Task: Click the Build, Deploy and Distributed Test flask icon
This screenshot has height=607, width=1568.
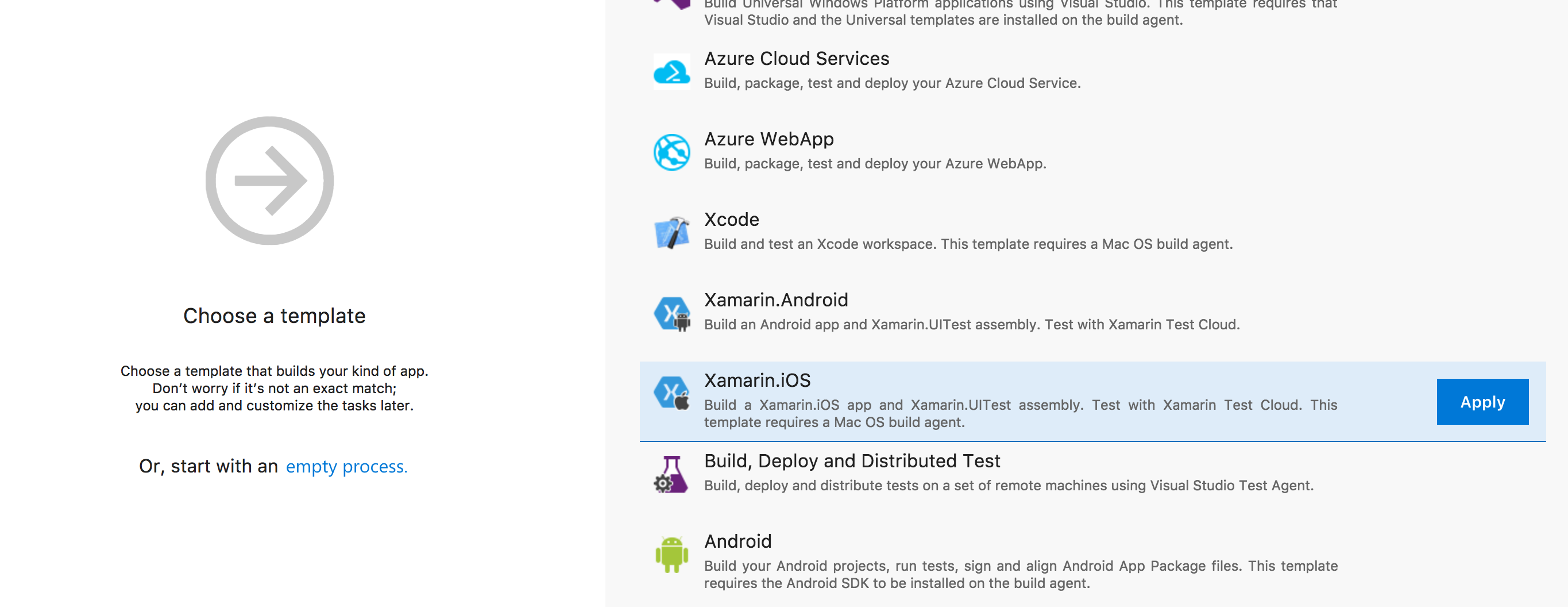Action: coord(671,472)
